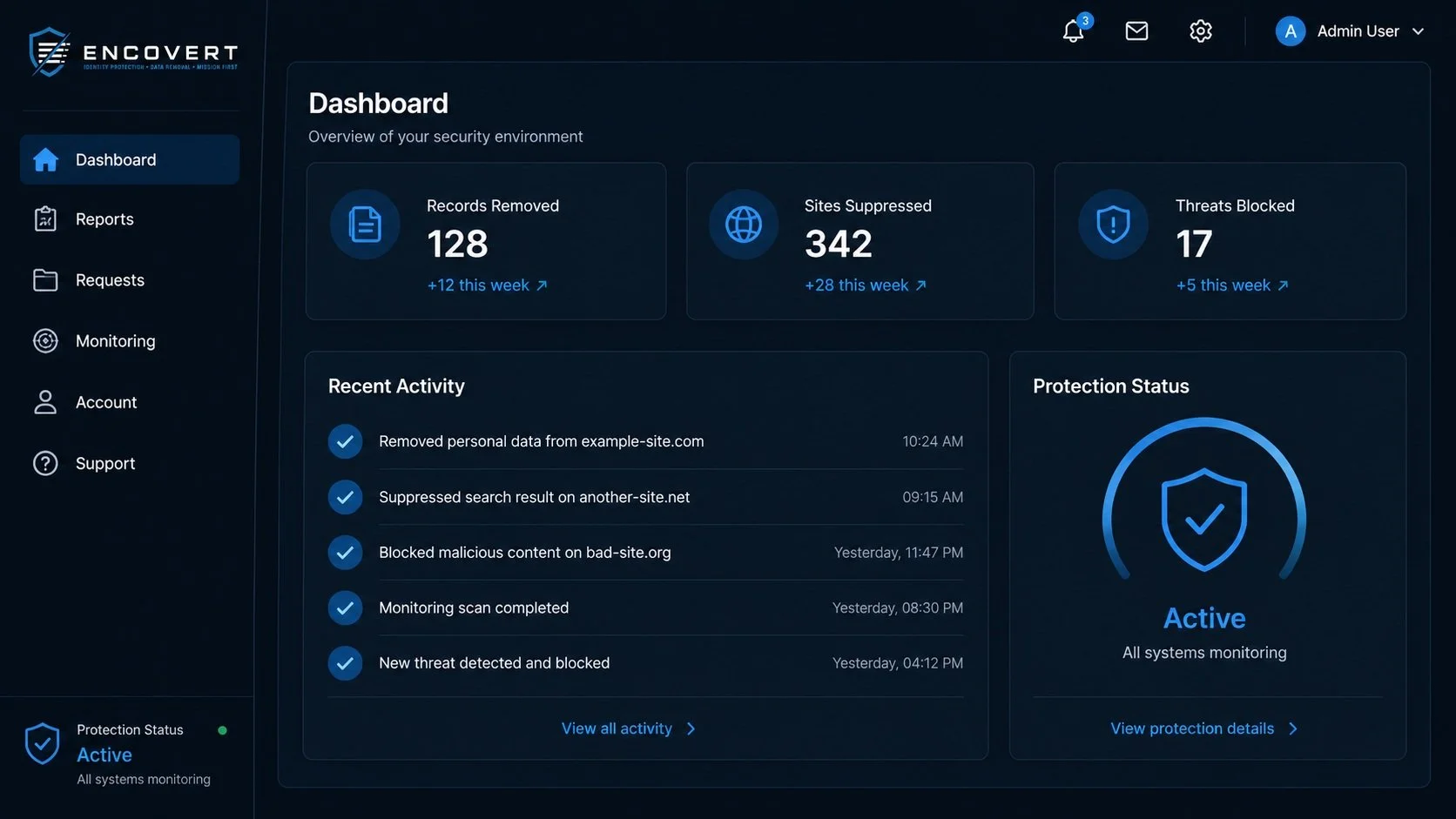Click the sidebar footer shield check icon

point(42,744)
